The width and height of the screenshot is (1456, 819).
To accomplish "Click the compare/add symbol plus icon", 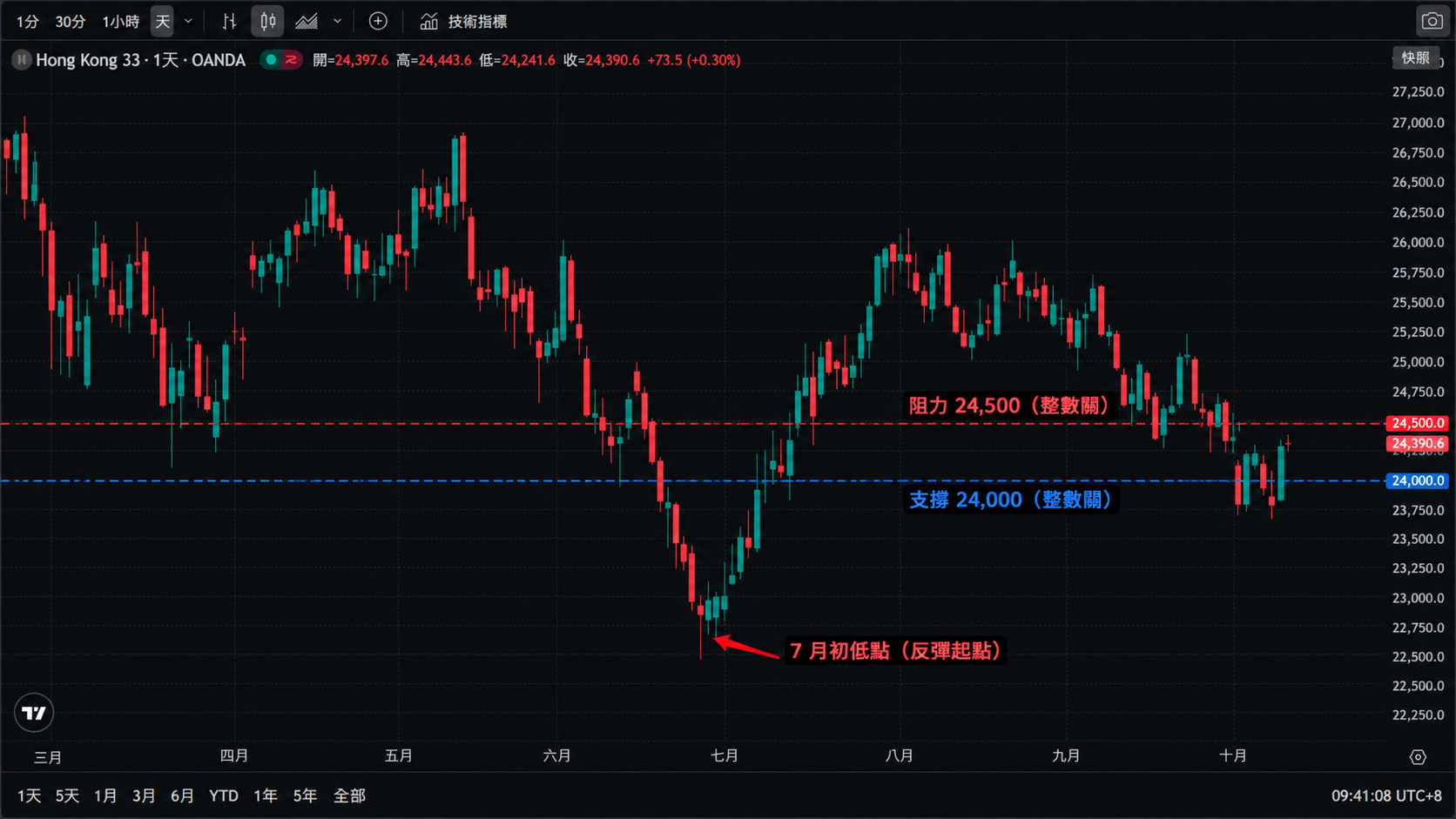I will 378,21.
